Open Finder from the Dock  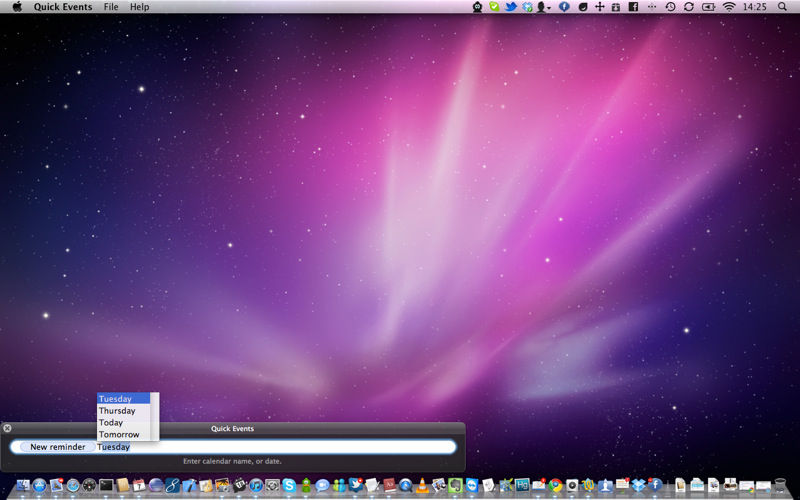23,485
